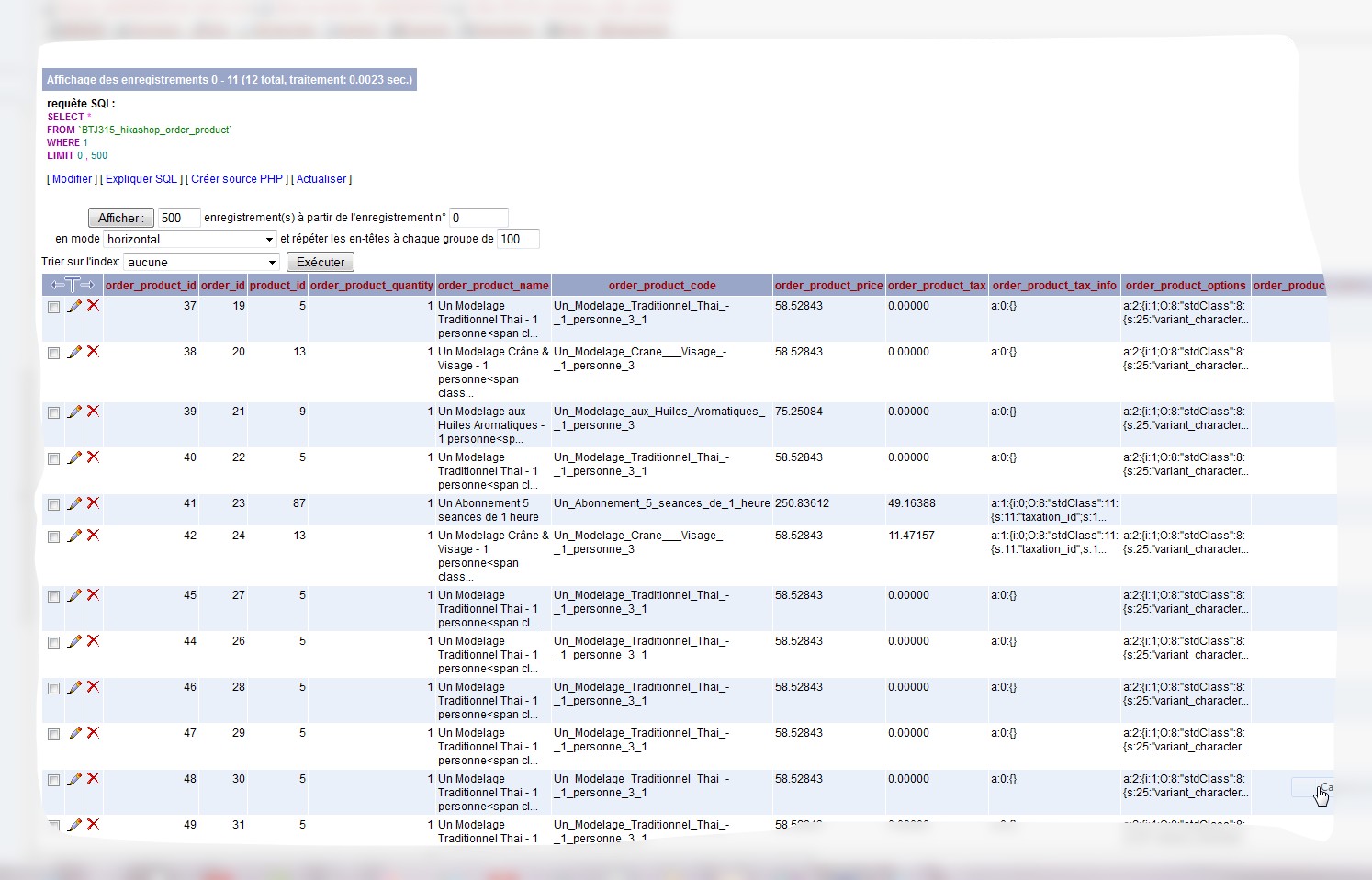Edit the row with order_product_id 40
Image resolution: width=1372 pixels, height=880 pixels.
click(x=74, y=457)
